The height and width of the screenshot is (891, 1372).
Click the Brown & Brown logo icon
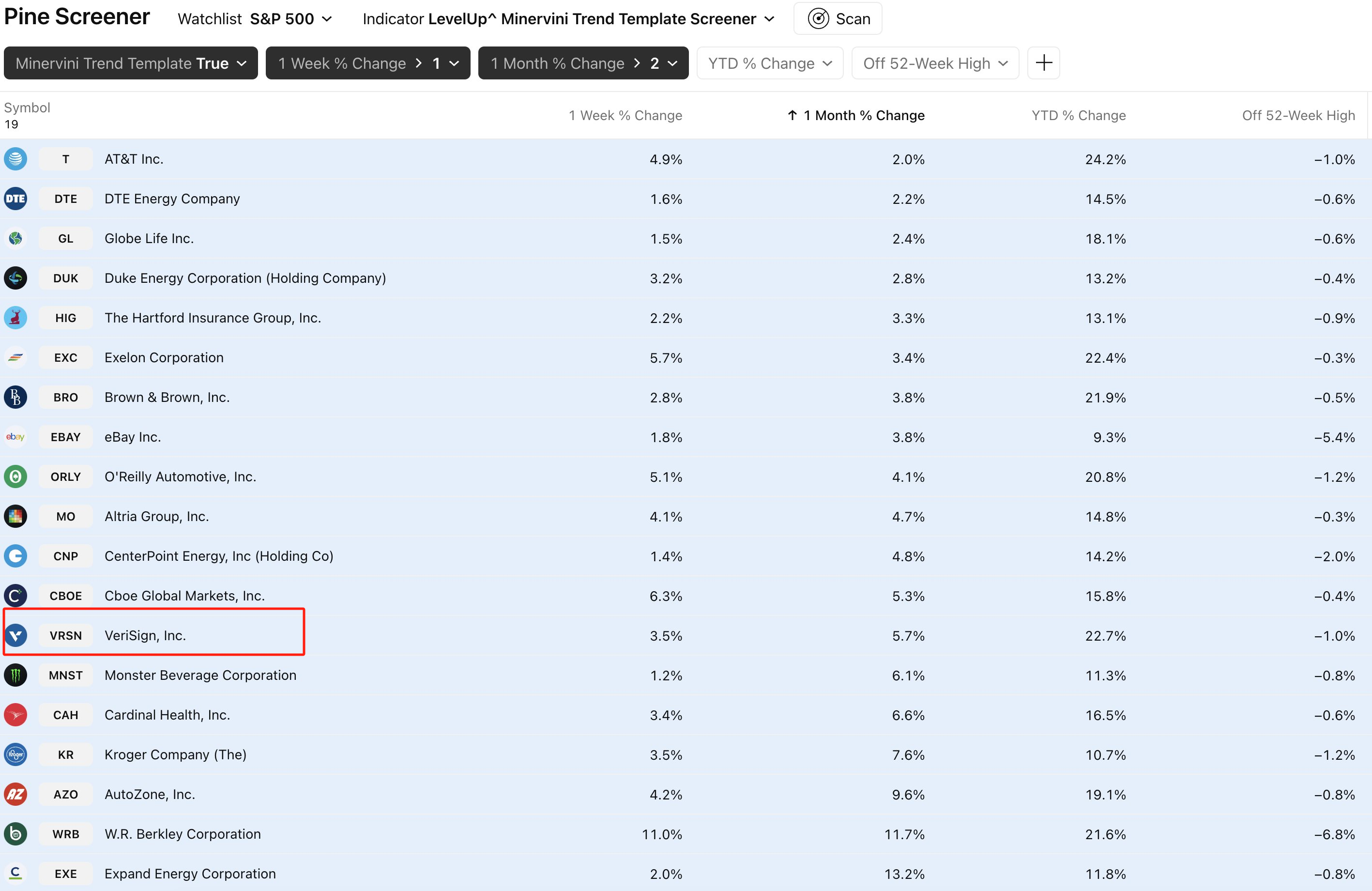coord(15,398)
